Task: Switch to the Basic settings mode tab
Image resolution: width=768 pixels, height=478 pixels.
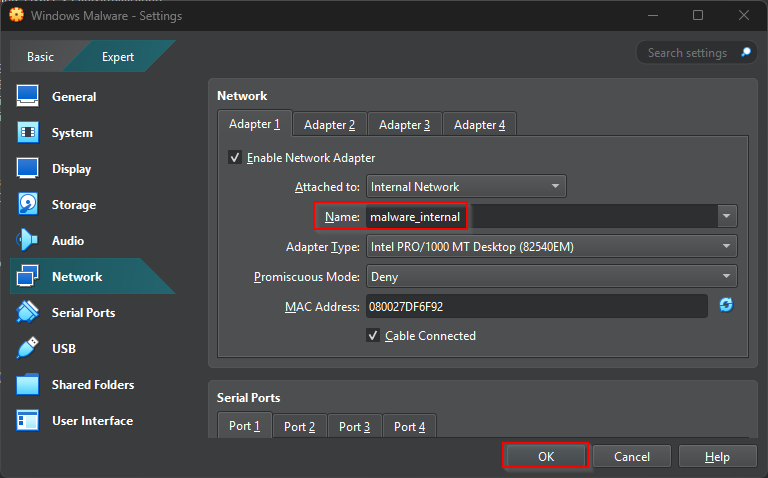Action: click(40, 57)
